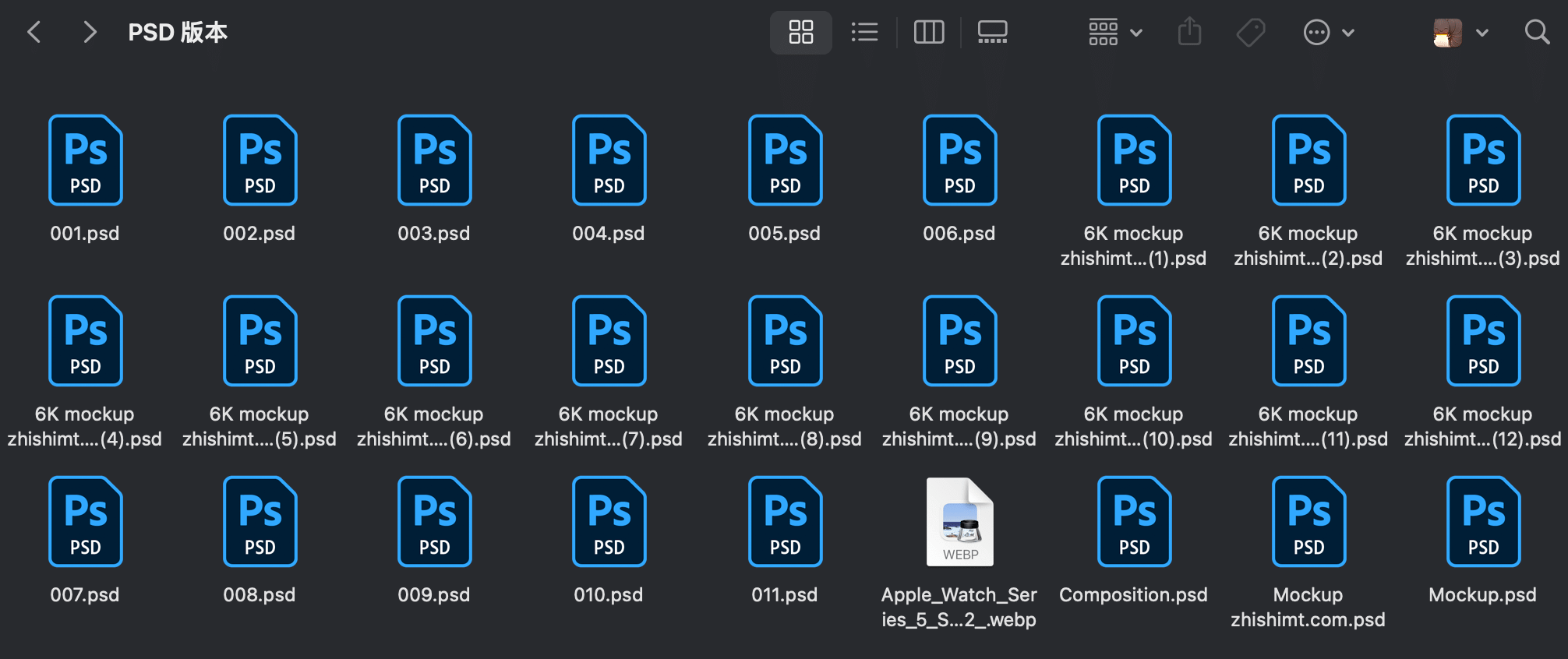This screenshot has height=659, width=1568.
Task: Select the Composition.psd file icon
Action: point(1134,522)
